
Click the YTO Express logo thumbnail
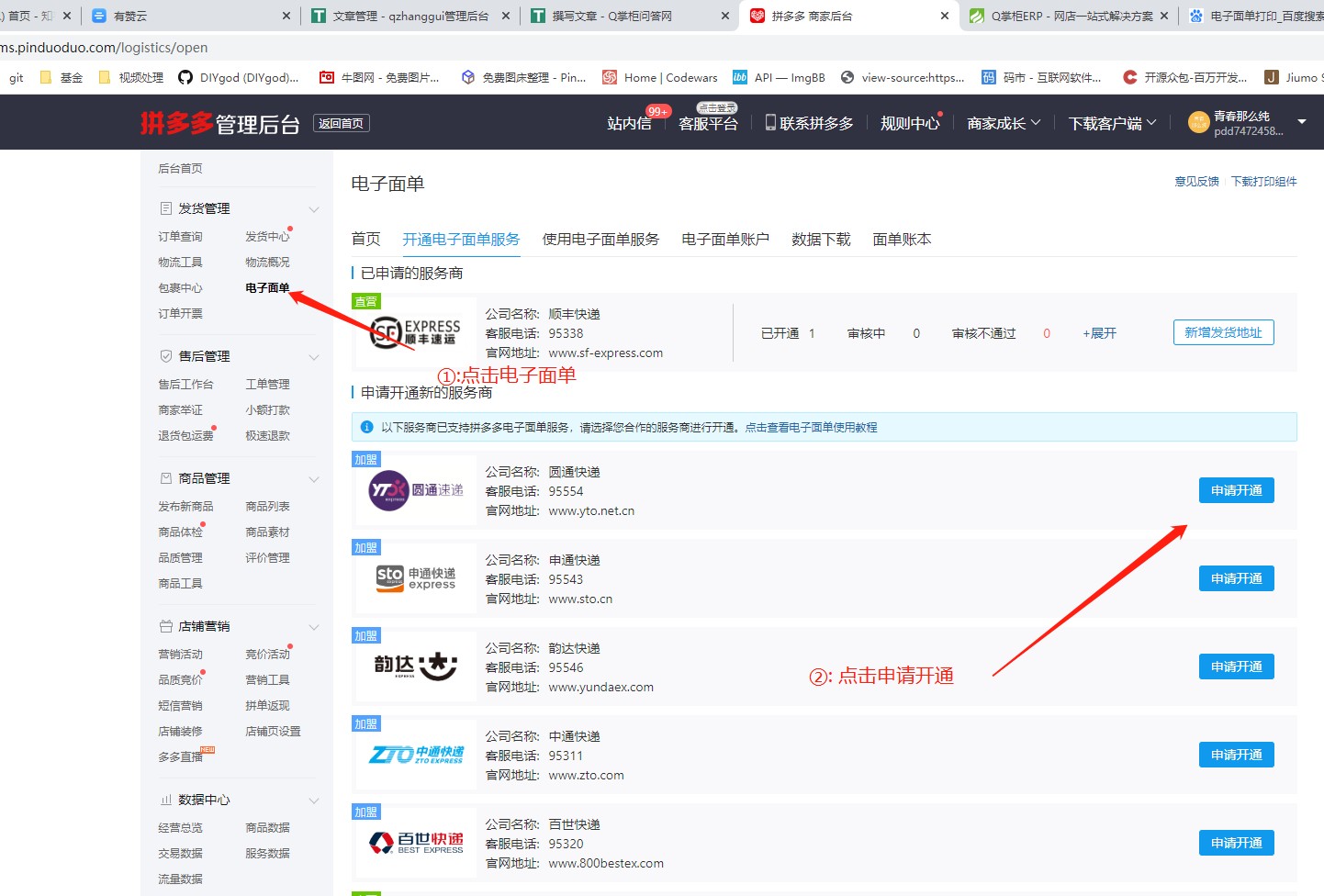pyautogui.click(x=415, y=490)
